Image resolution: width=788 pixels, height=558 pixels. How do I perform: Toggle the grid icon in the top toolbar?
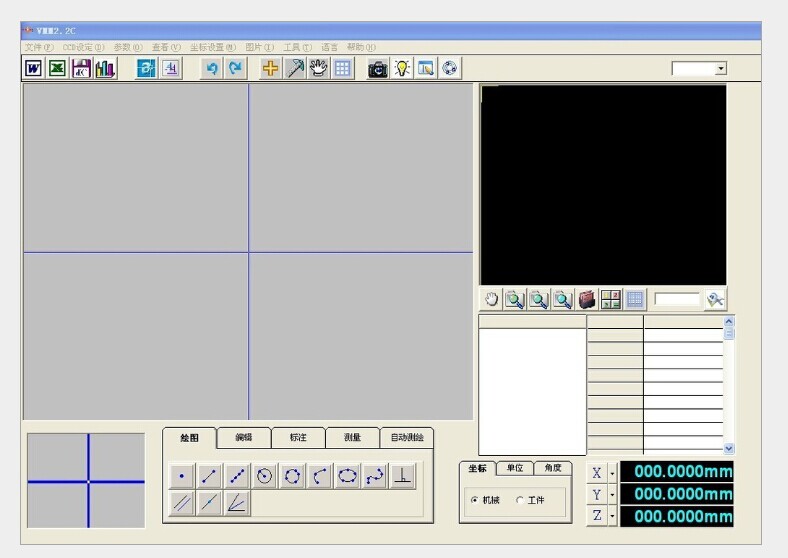[342, 68]
